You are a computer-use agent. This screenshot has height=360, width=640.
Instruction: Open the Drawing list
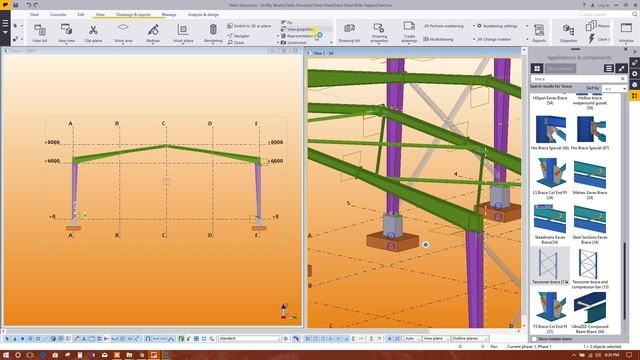pyautogui.click(x=349, y=33)
